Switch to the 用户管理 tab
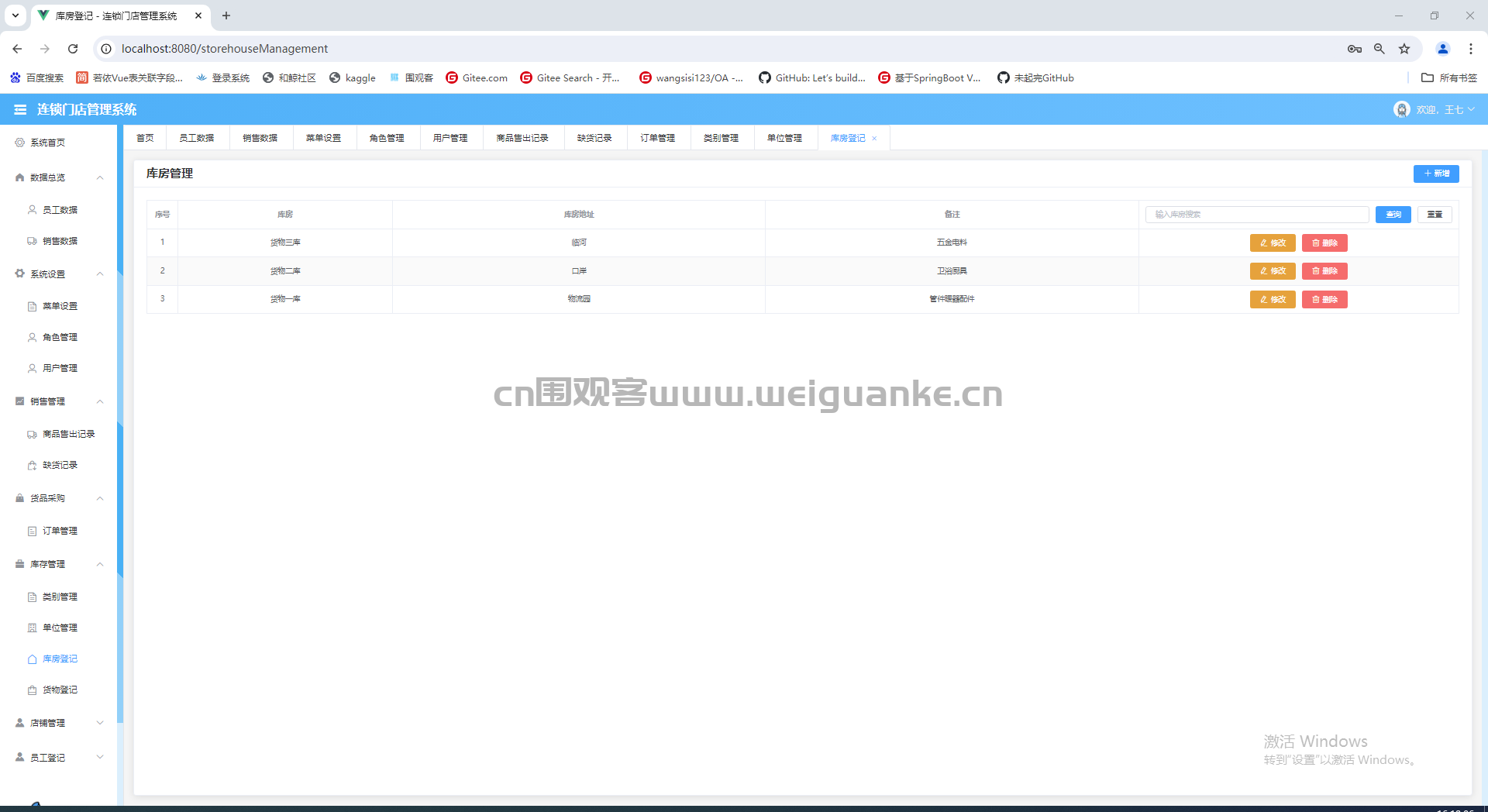The height and width of the screenshot is (812, 1488). tap(450, 138)
